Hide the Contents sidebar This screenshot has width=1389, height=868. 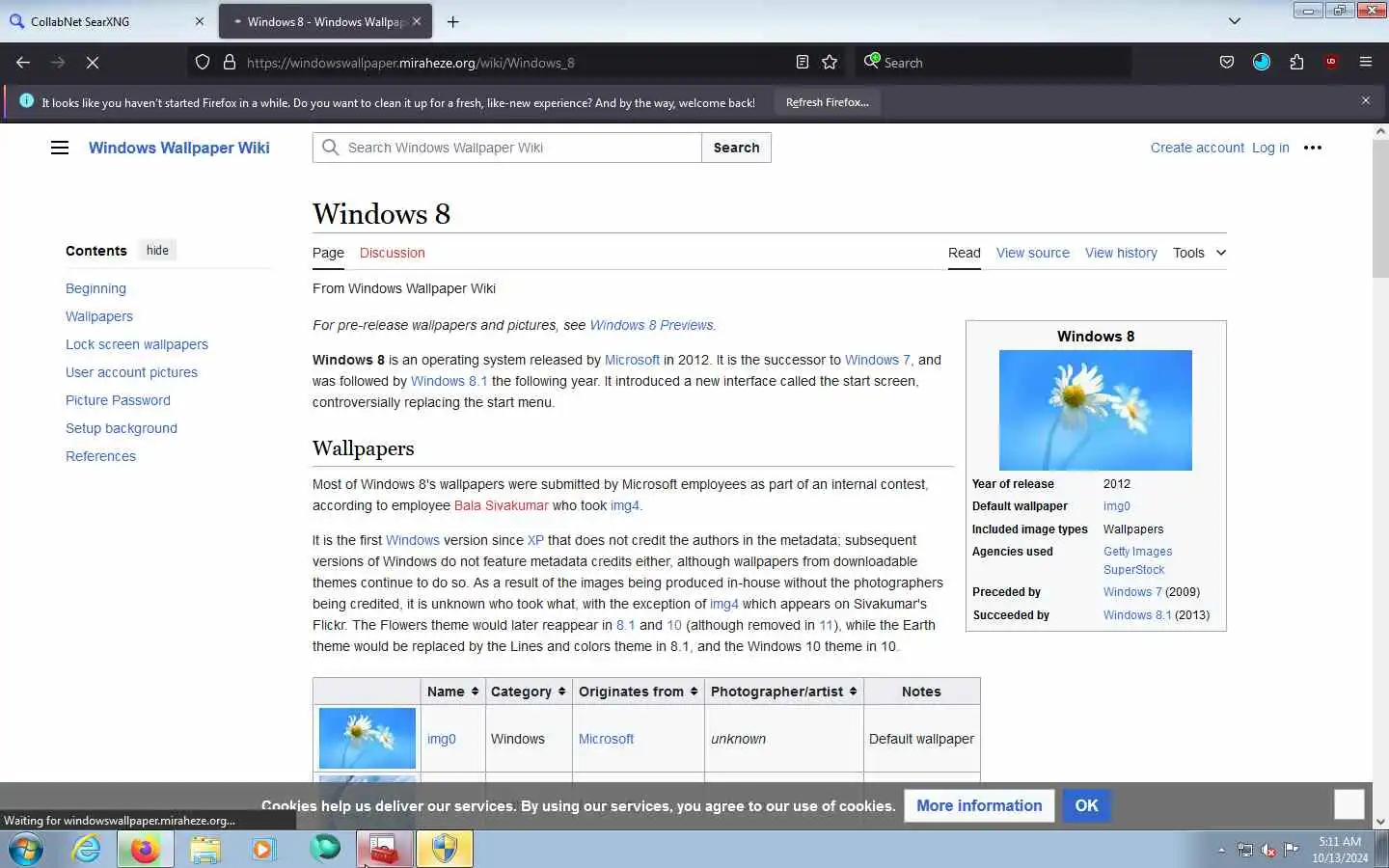(157, 251)
